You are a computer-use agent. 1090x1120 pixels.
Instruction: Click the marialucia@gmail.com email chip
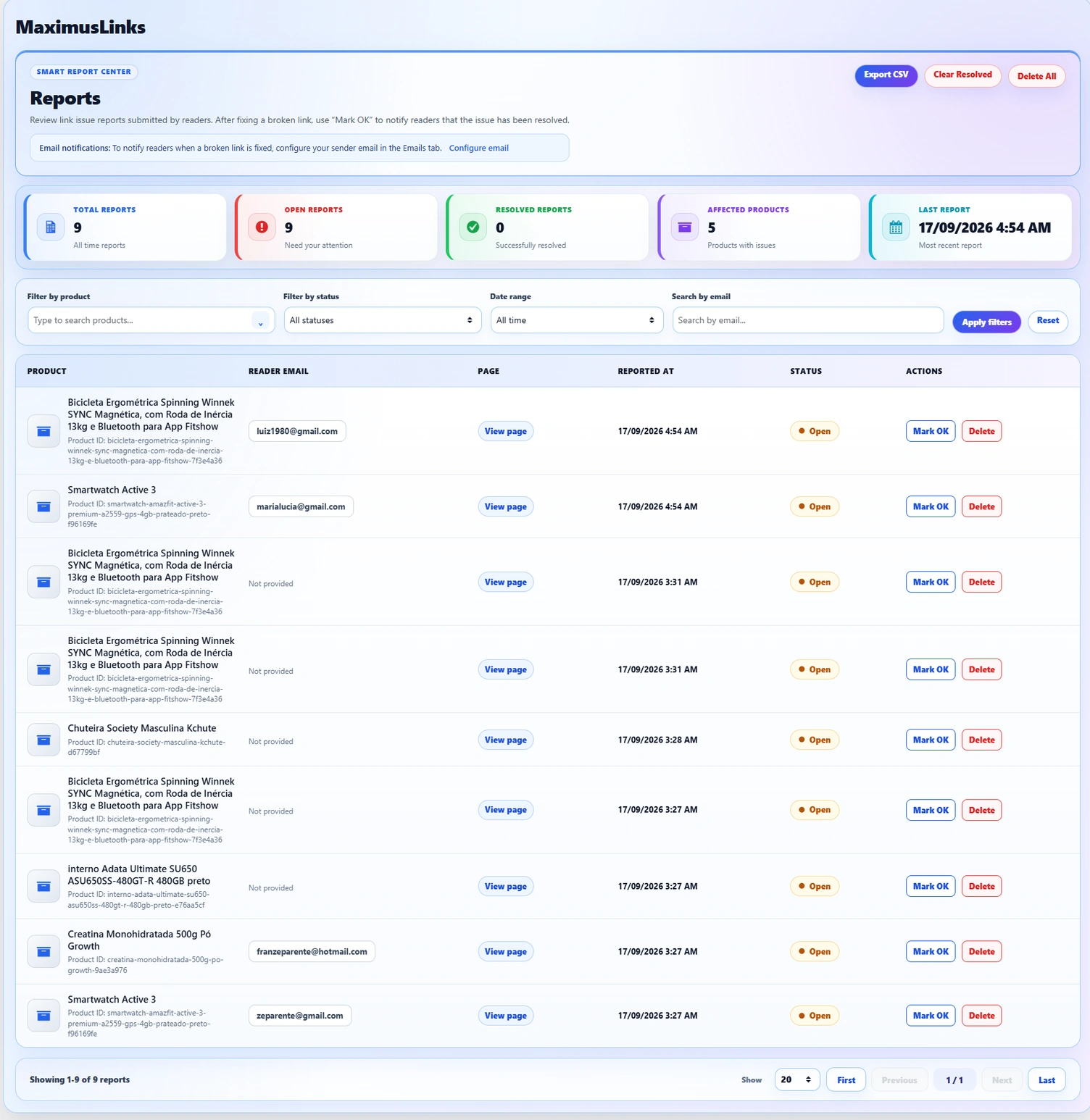(x=301, y=506)
